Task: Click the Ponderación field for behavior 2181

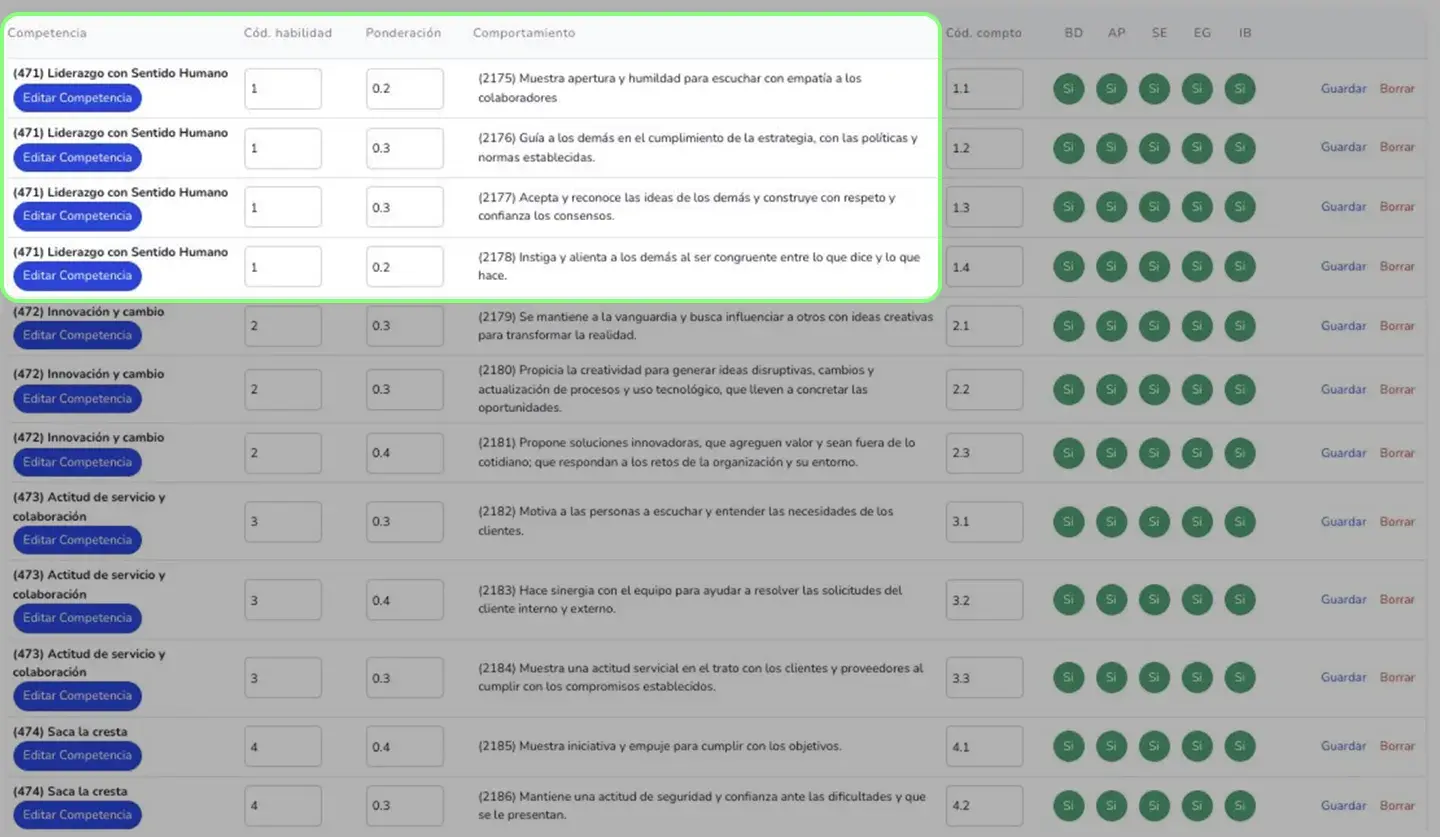Action: pos(405,453)
